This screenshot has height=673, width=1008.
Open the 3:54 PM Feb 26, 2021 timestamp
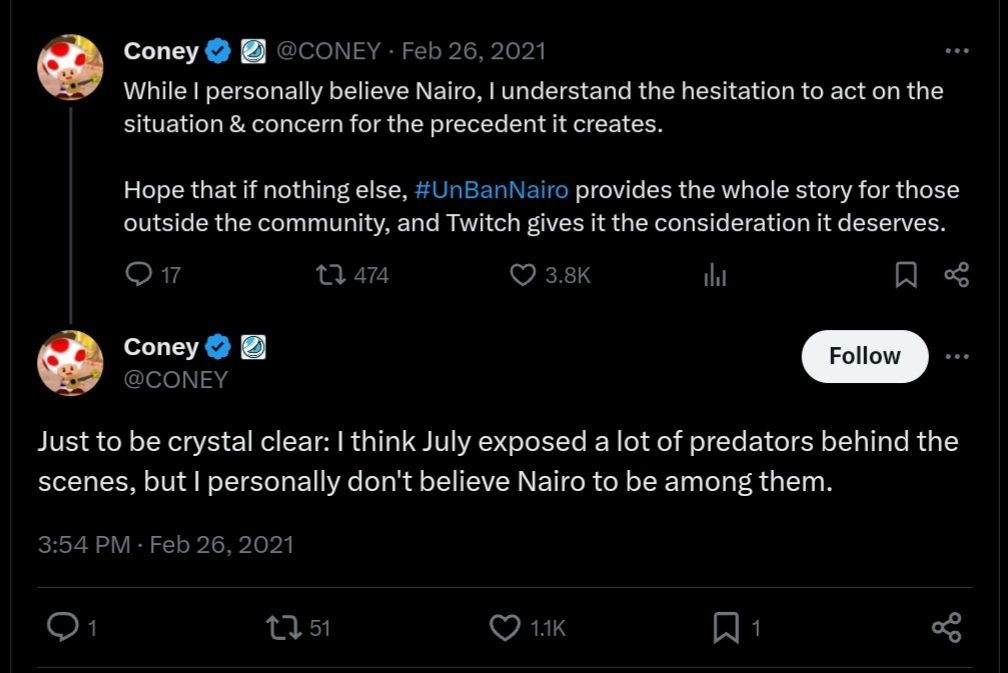[166, 545]
